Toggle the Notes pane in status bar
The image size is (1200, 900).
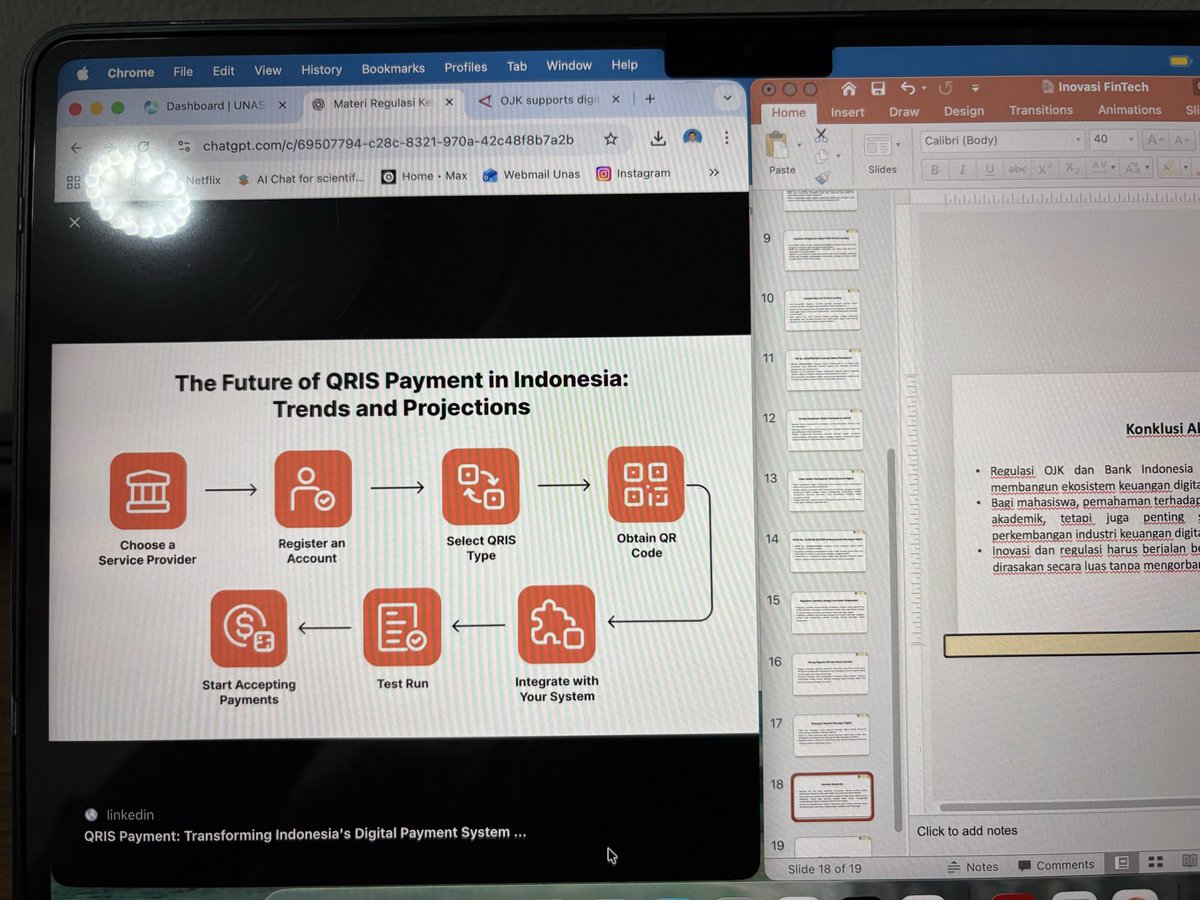[x=972, y=866]
